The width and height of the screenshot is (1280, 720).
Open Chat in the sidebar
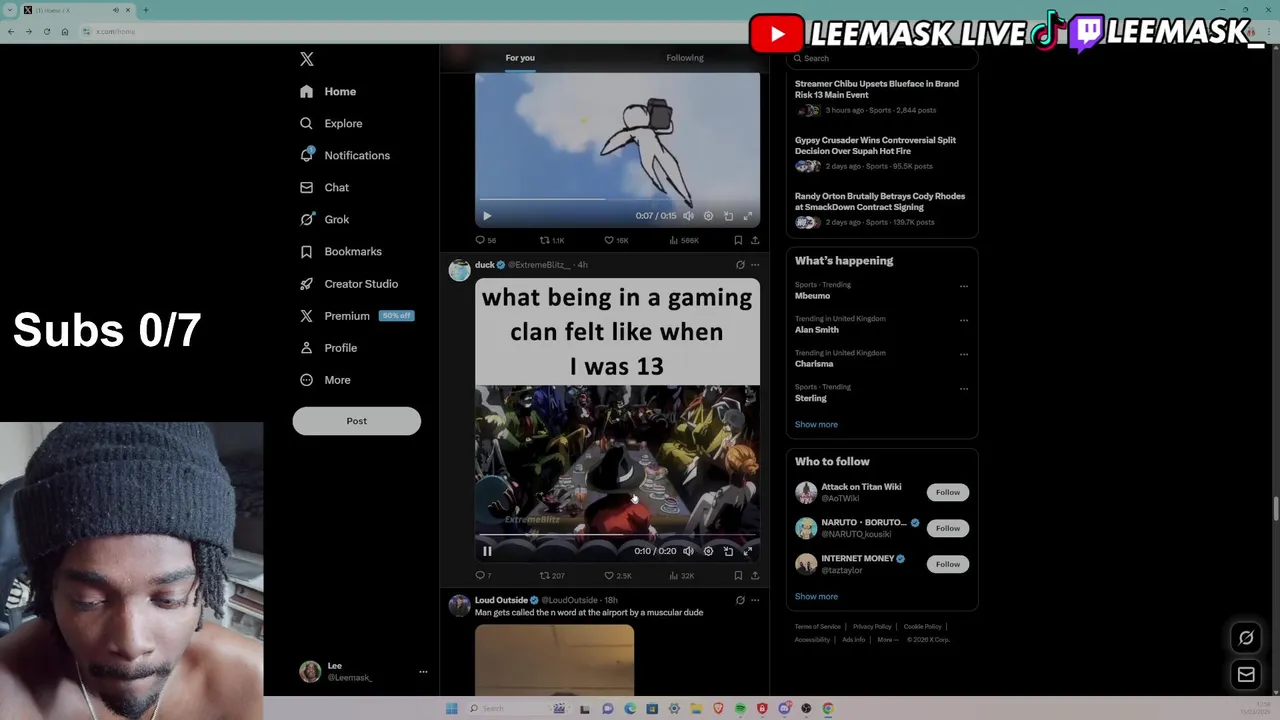click(x=324, y=187)
